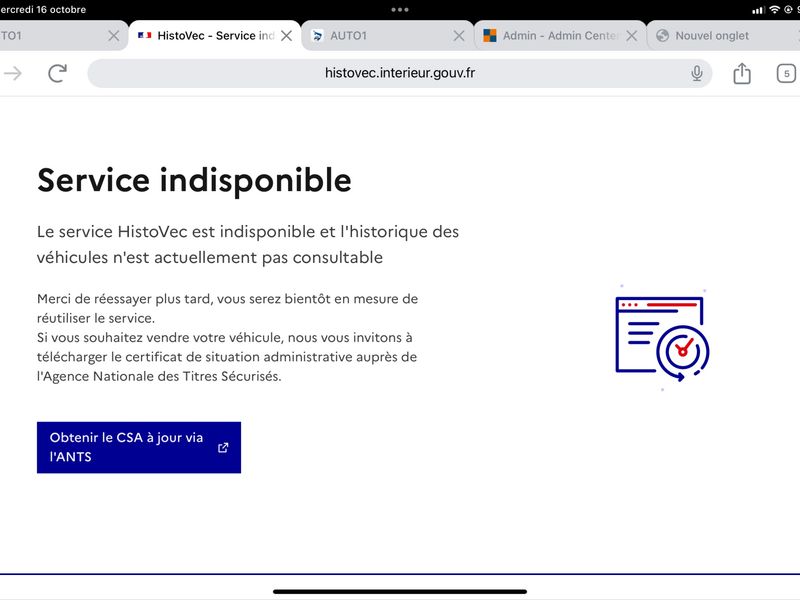Tap the Wi-Fi status icon
The image size is (800, 600).
[774, 9]
